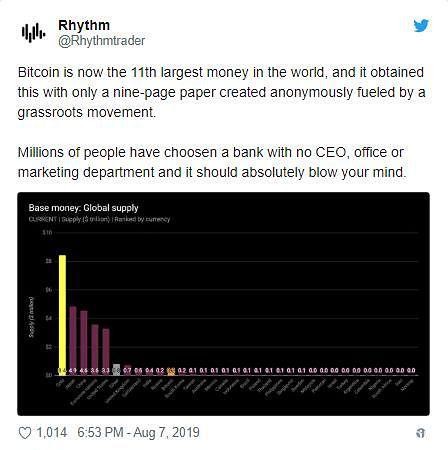Viewport: 448px width, 450px height.
Task: Open Rhythm's profile avatar icon
Action: click(33, 32)
